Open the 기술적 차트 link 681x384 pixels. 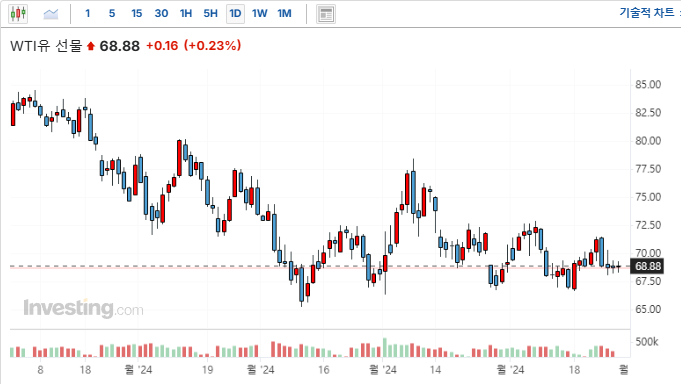click(x=647, y=13)
